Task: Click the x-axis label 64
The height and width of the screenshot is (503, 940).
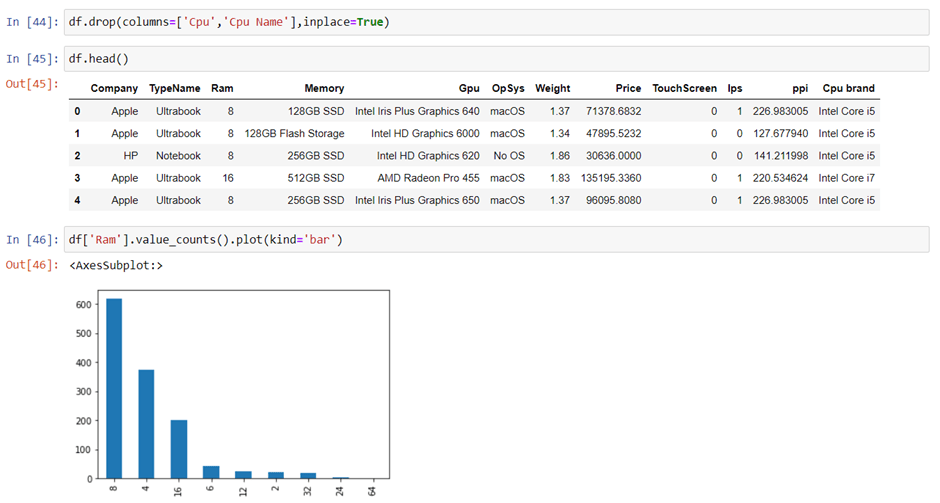Action: tap(372, 490)
